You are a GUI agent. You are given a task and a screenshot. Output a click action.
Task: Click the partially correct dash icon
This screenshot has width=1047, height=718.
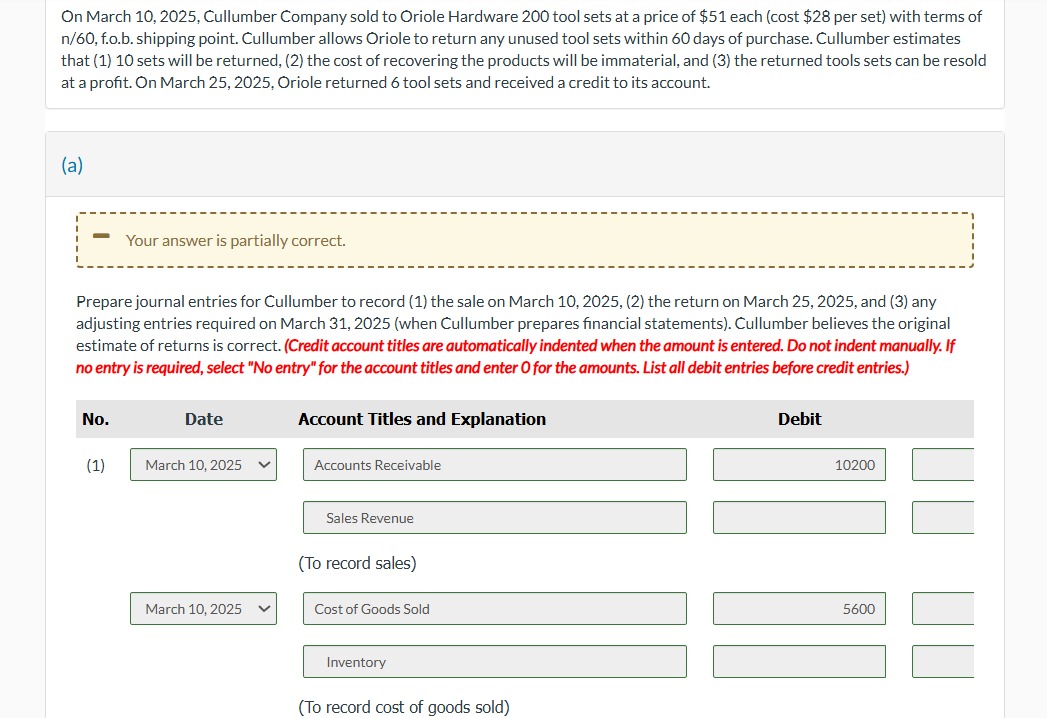101,236
